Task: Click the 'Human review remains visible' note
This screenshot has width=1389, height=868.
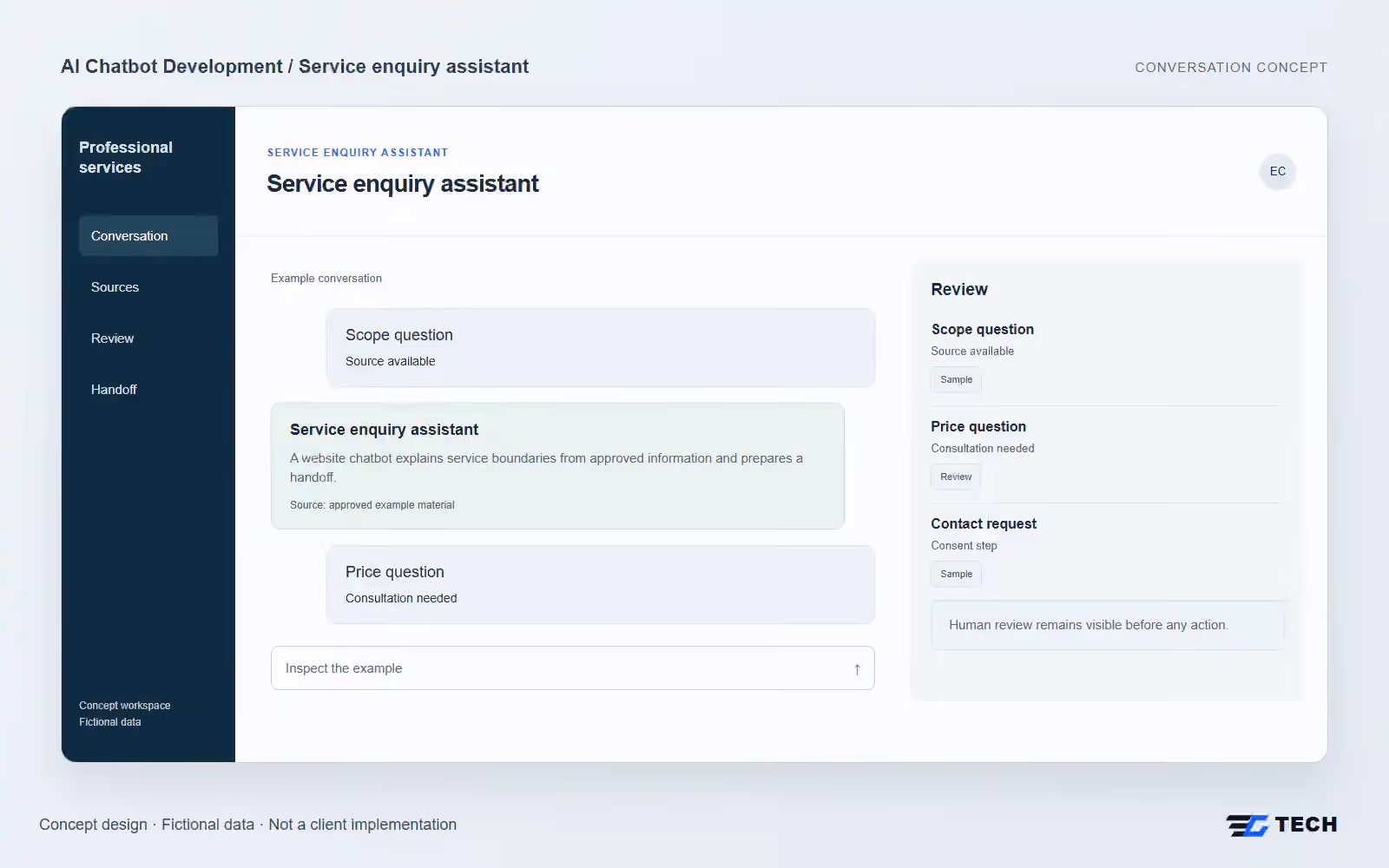Action: pyautogui.click(x=1108, y=625)
